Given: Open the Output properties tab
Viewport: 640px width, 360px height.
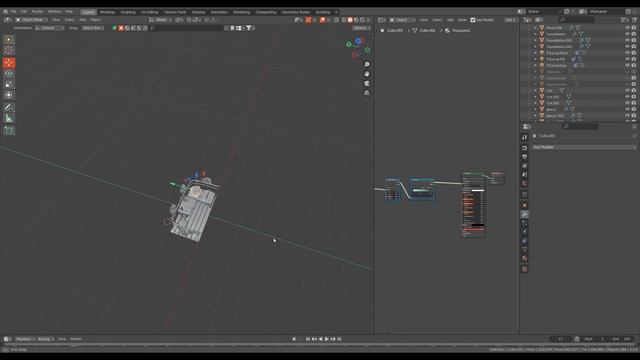Looking at the screenshot, I should [x=524, y=157].
